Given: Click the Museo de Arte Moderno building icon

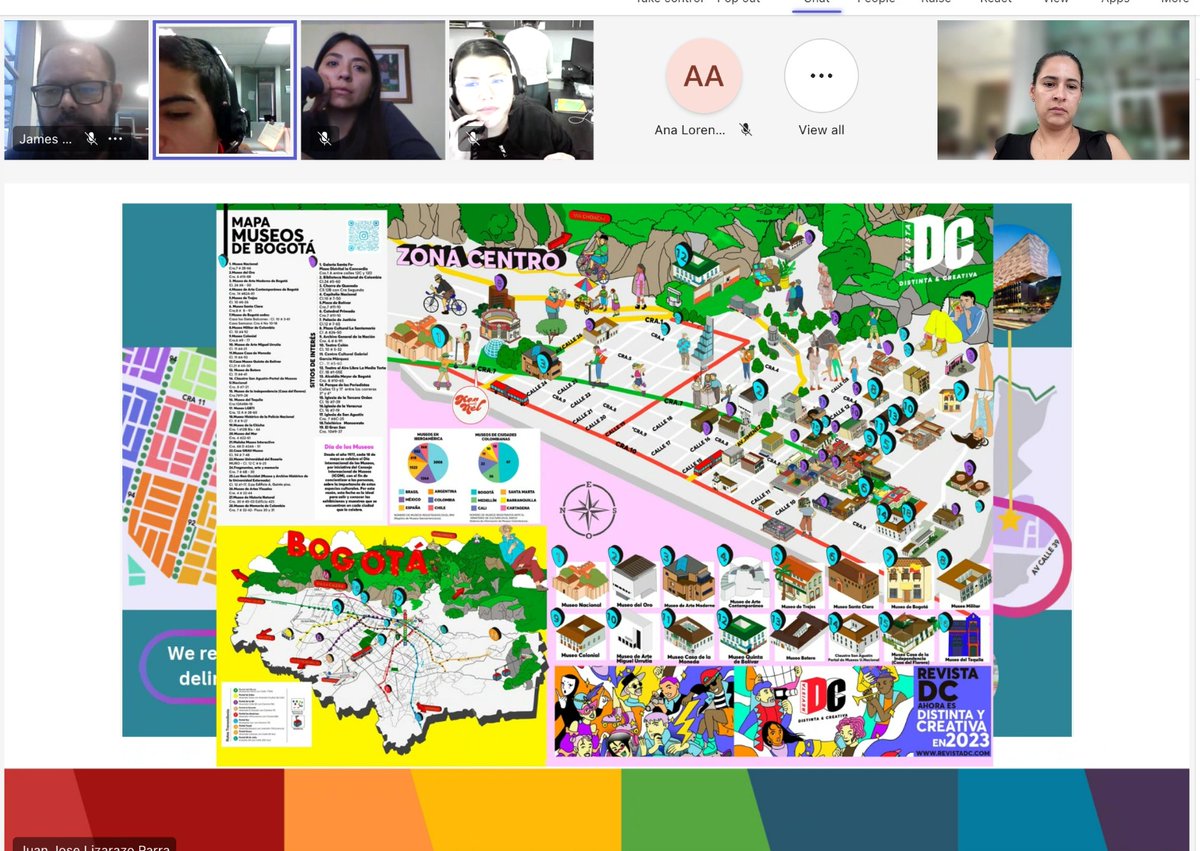Looking at the screenshot, I should pyautogui.click(x=689, y=578).
